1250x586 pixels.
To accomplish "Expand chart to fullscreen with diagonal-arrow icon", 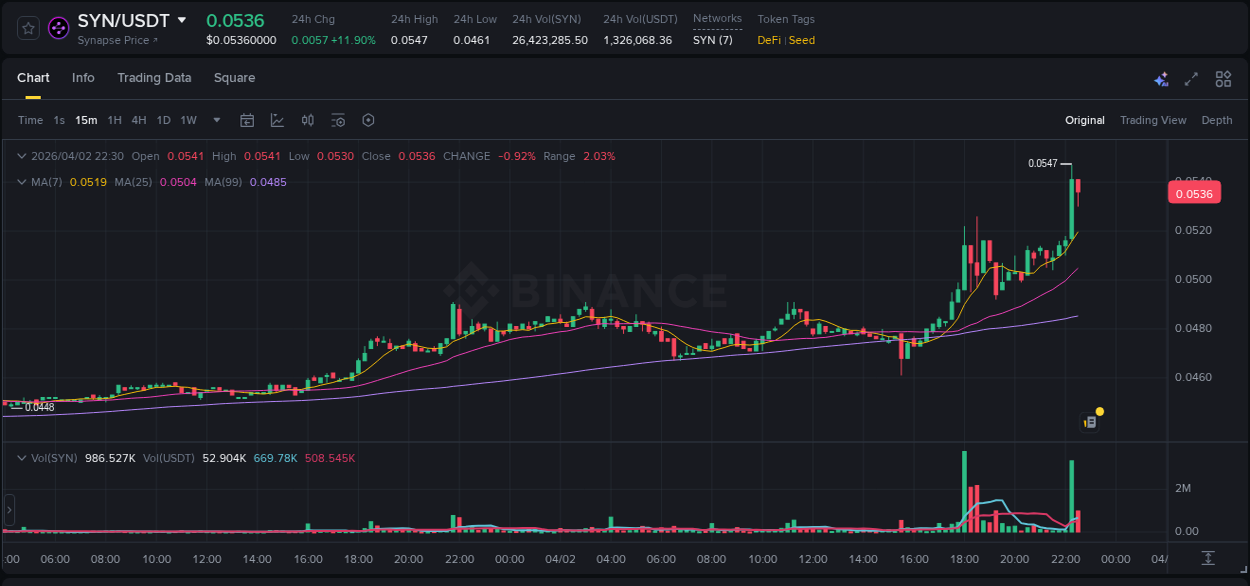I will (1192, 78).
